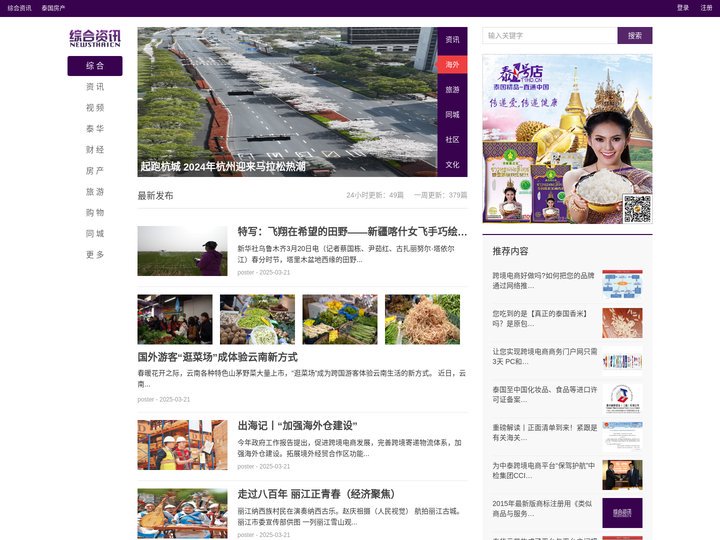Click warehouse workers thumbnail
Image resolution: width=720 pixels, height=540 pixels.
(x=182, y=445)
